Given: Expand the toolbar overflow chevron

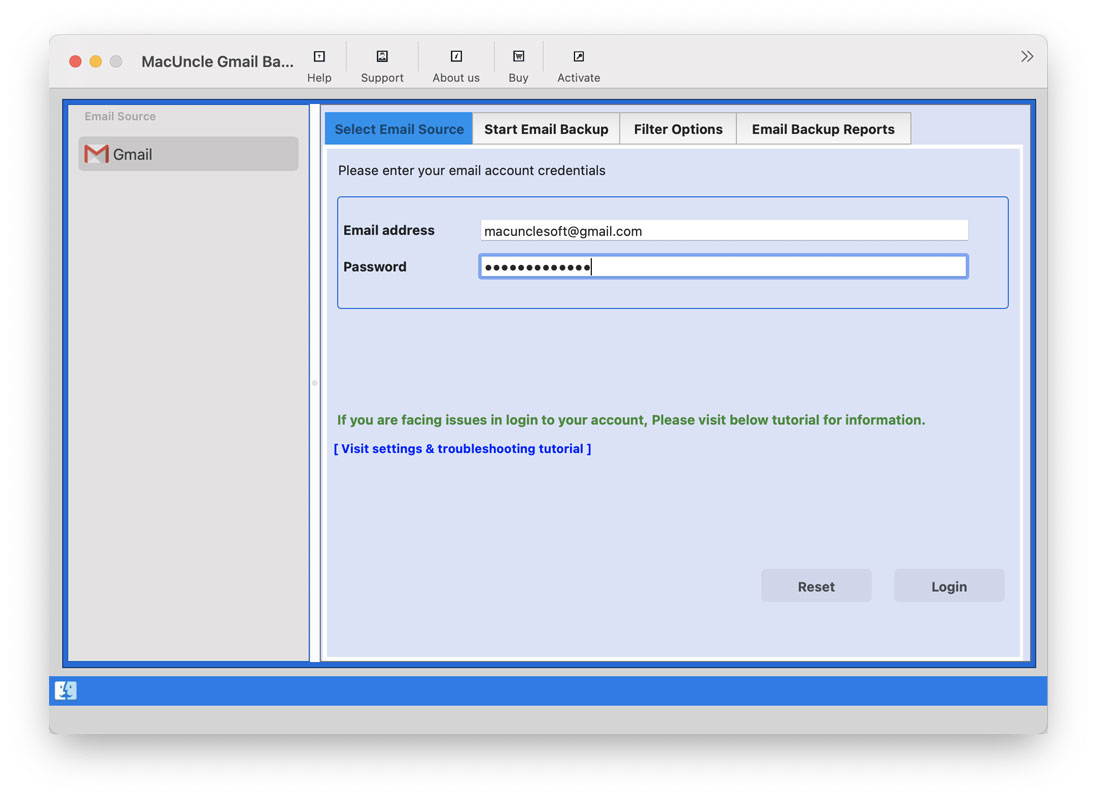Looking at the screenshot, I should [1027, 56].
